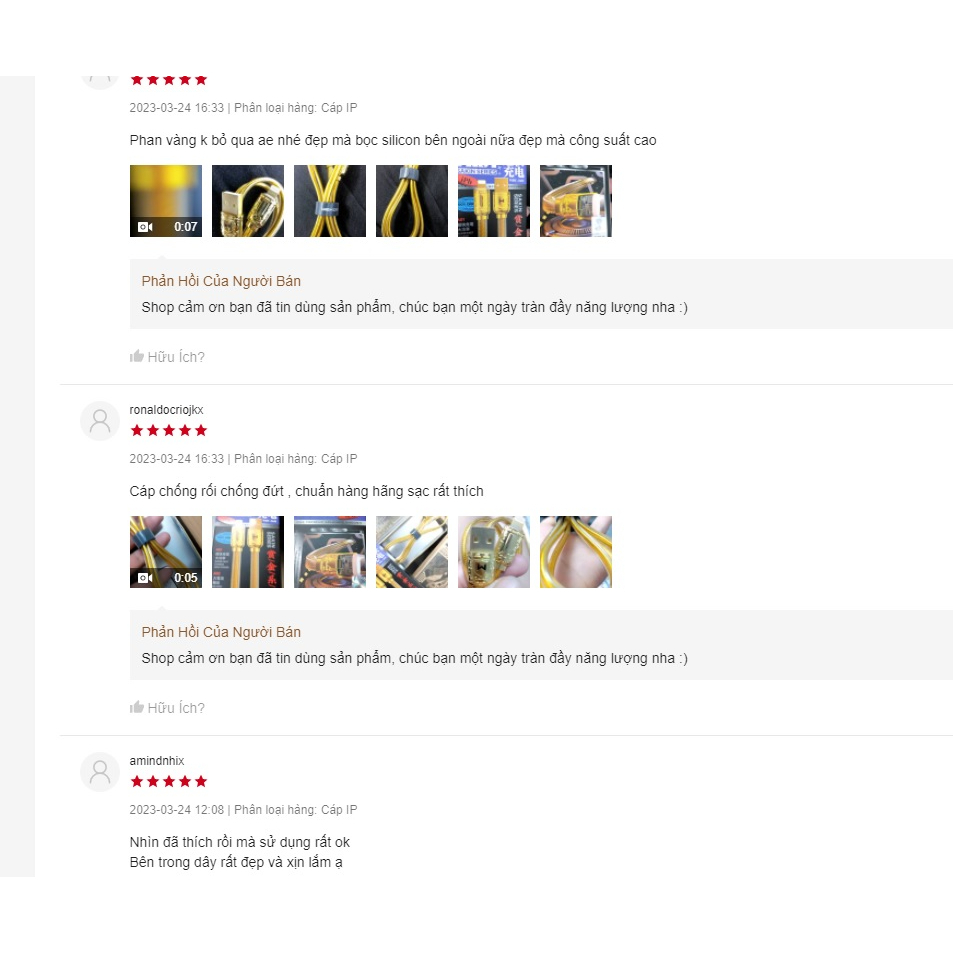Screen dimensions: 953x953
Task: View gold USB connector photo in first review
Action: (x=248, y=201)
